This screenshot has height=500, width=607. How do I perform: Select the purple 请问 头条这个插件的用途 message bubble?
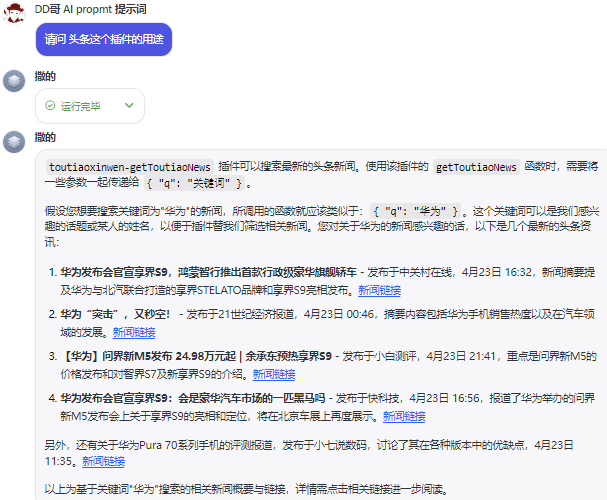pos(104,39)
